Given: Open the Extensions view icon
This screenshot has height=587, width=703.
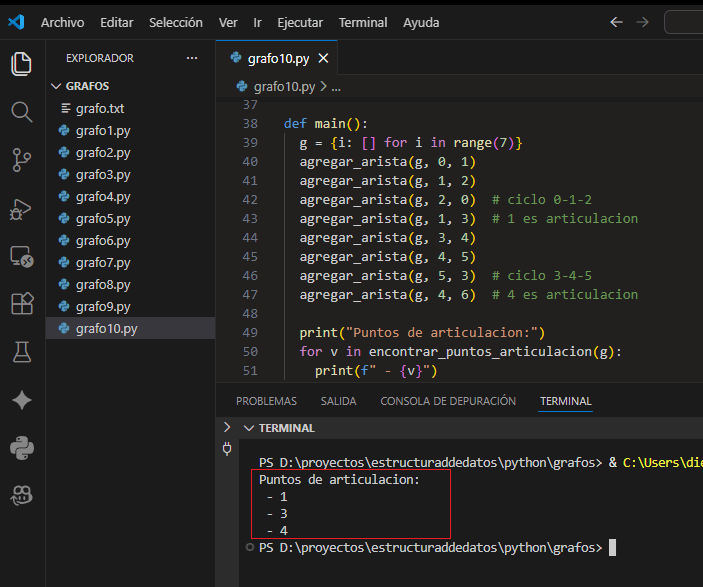Looking at the screenshot, I should (21, 304).
